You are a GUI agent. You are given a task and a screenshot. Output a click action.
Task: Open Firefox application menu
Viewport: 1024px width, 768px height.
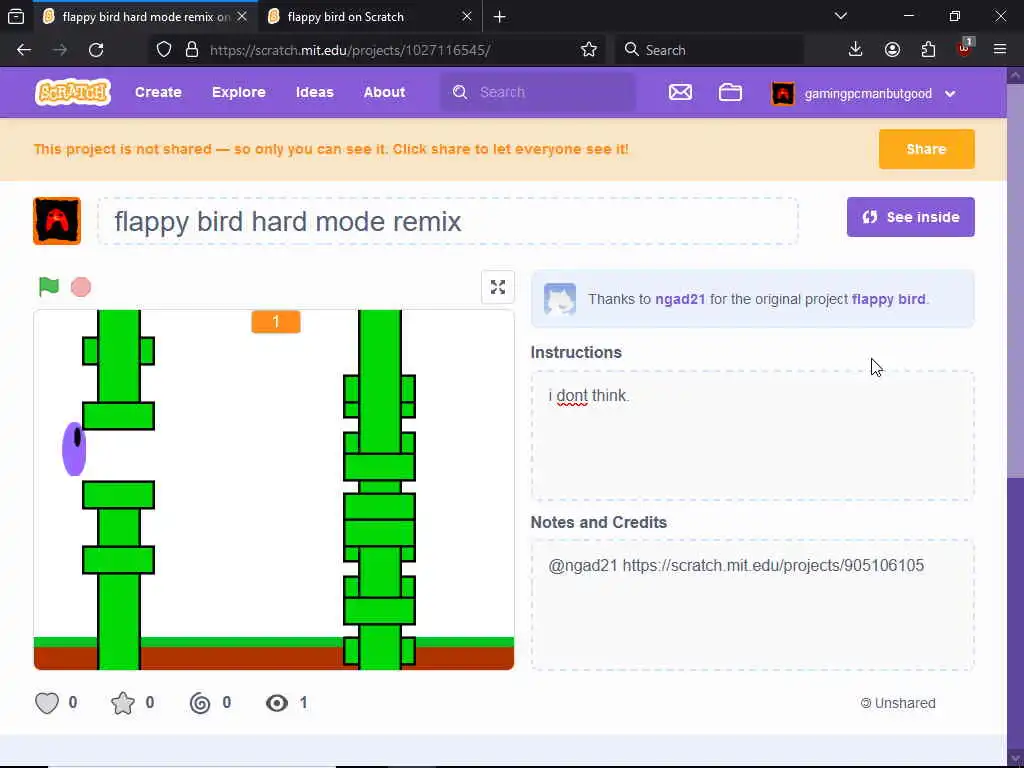point(1000,50)
